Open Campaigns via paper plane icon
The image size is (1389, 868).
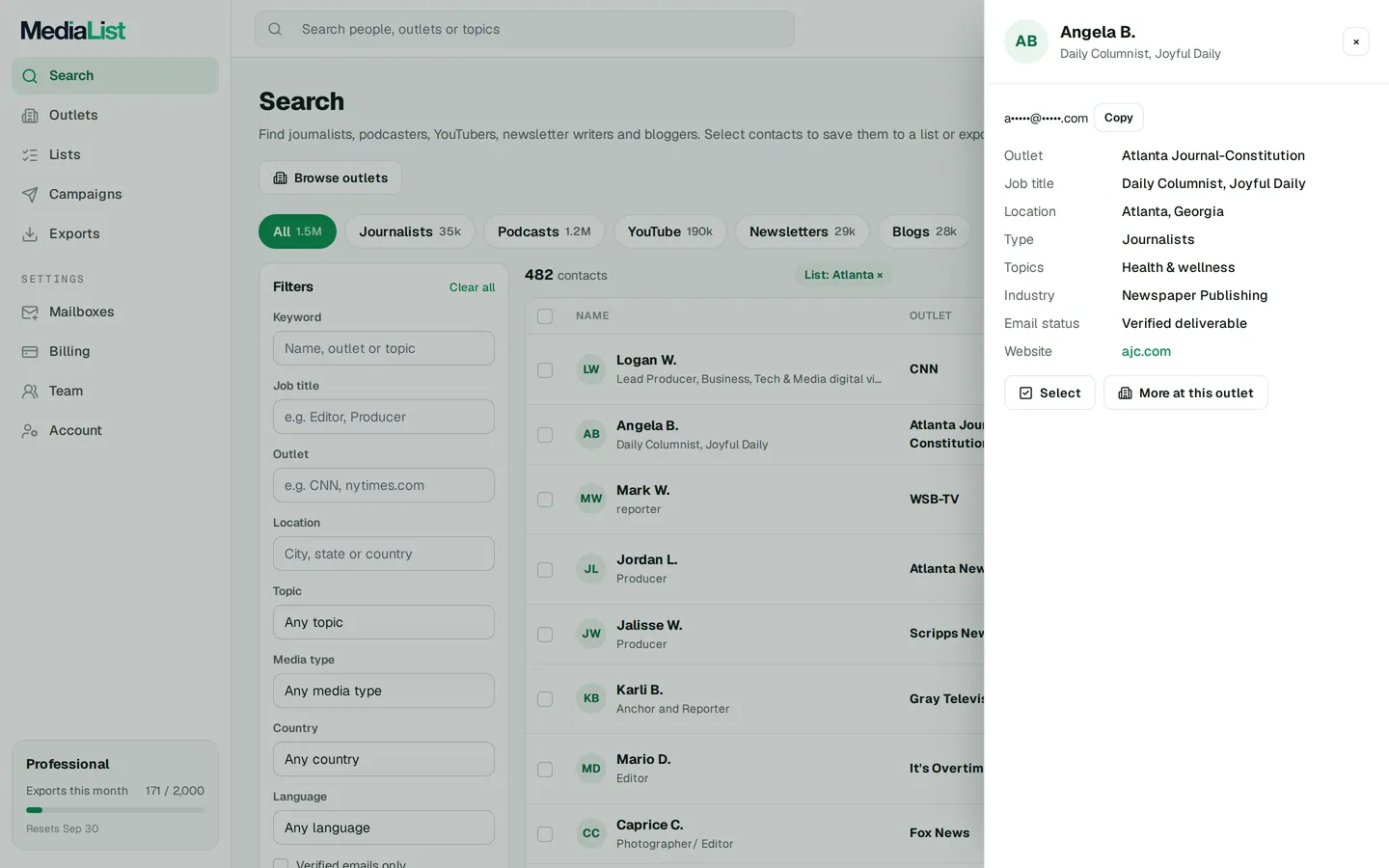(30, 194)
